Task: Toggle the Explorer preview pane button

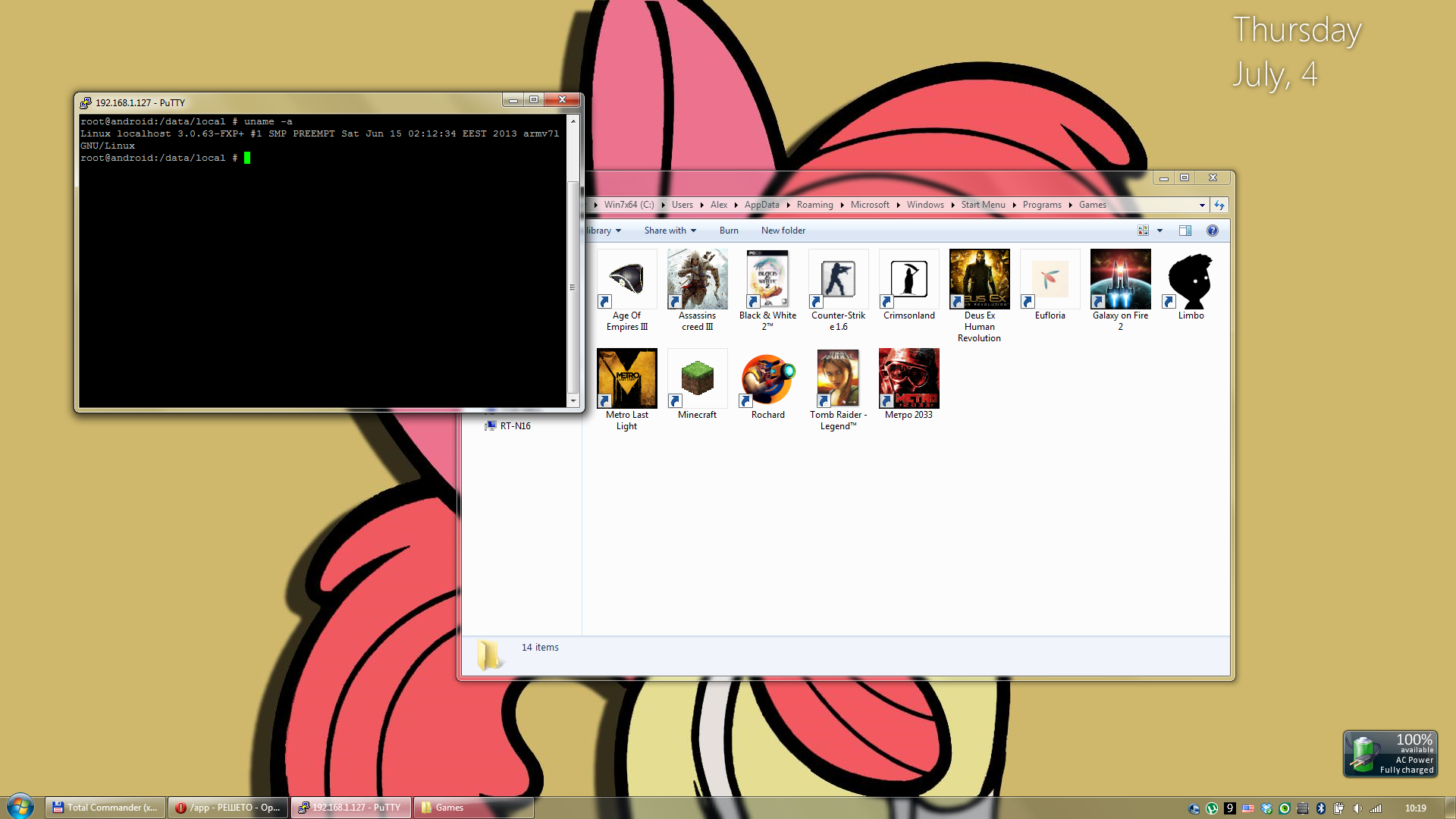Action: point(1185,231)
